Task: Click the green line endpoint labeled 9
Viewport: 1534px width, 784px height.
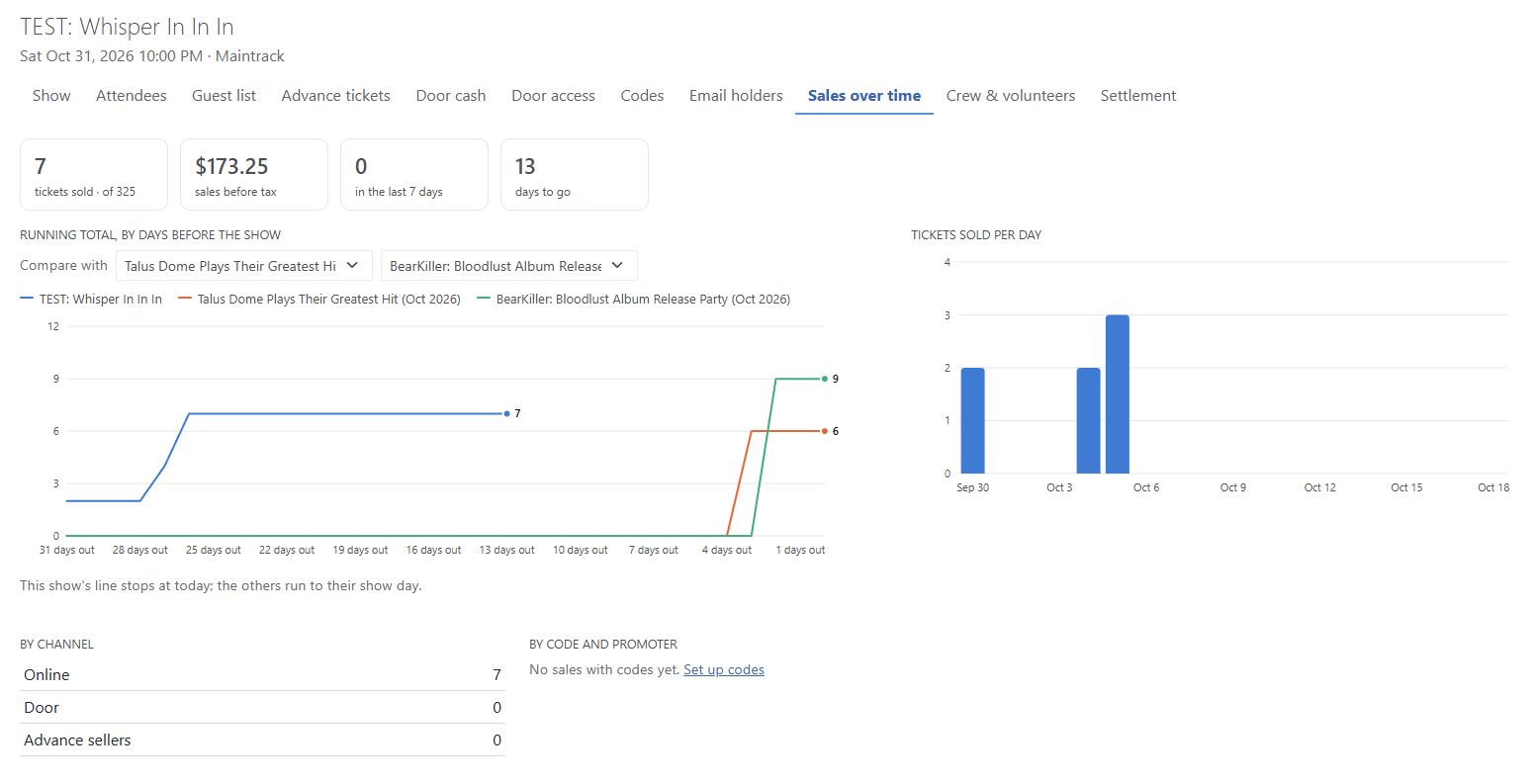Action: tap(825, 379)
